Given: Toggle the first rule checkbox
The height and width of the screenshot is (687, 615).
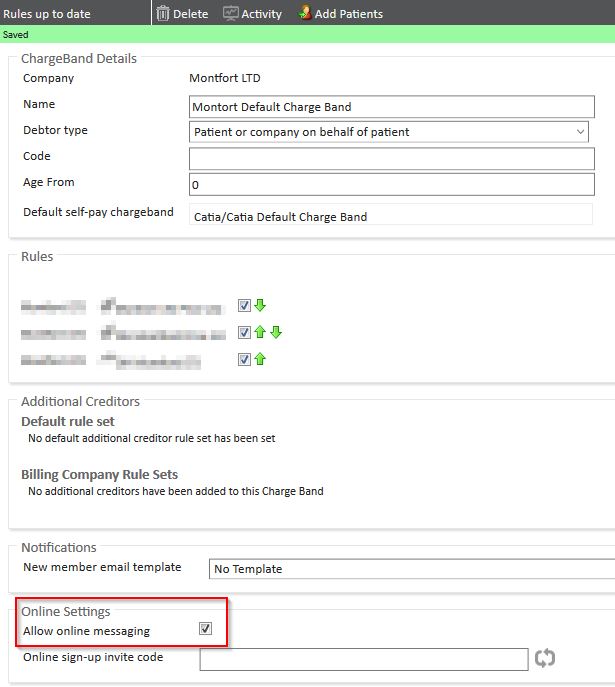Looking at the screenshot, I should [244, 306].
